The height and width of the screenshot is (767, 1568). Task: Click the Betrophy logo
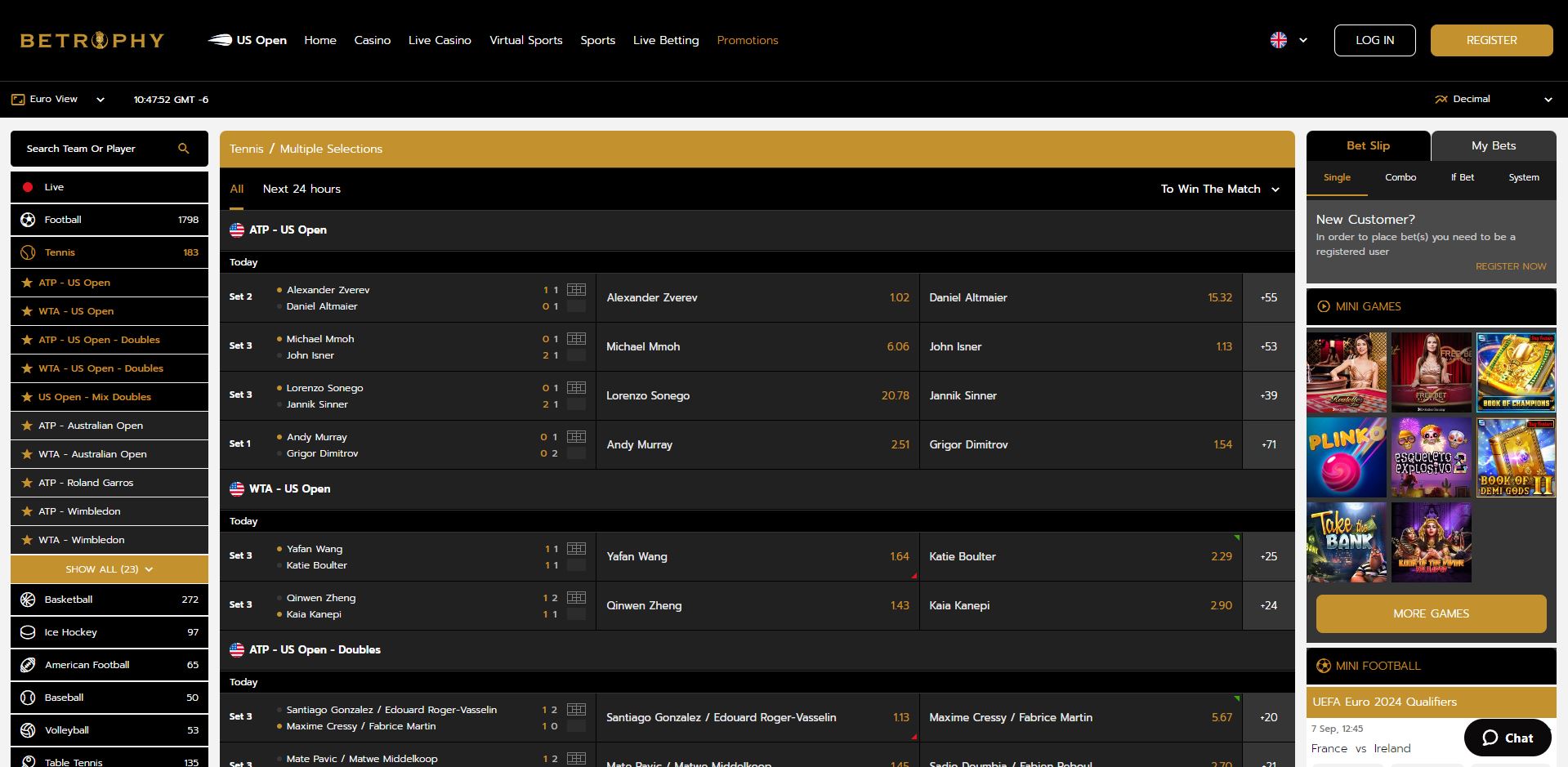[92, 40]
